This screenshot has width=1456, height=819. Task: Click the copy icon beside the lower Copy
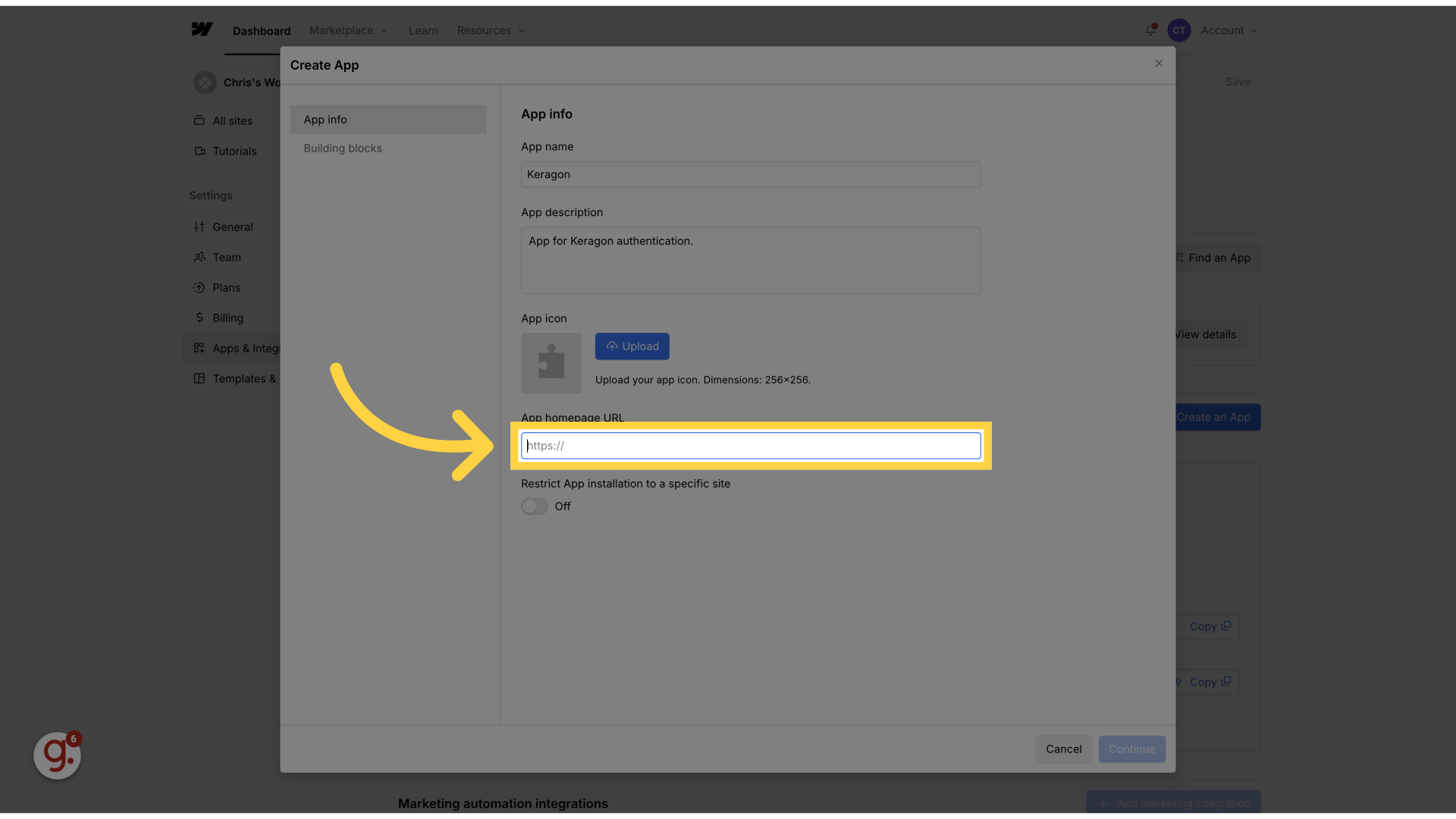pyautogui.click(x=1226, y=681)
